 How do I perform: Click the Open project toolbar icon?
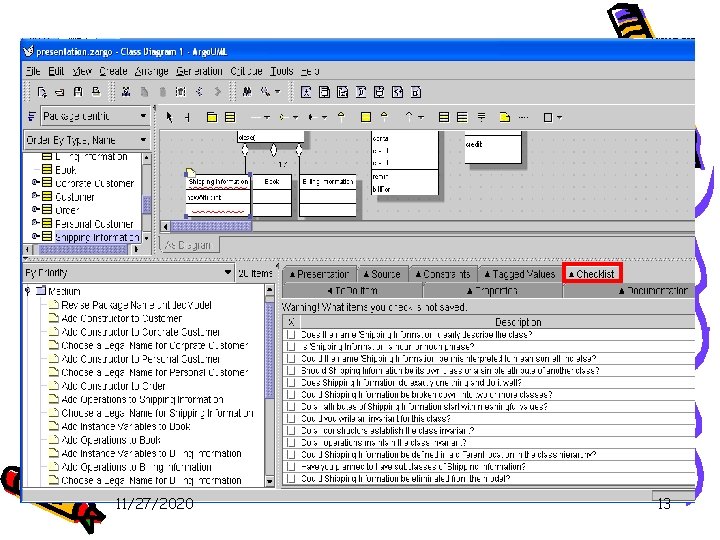pos(60,92)
